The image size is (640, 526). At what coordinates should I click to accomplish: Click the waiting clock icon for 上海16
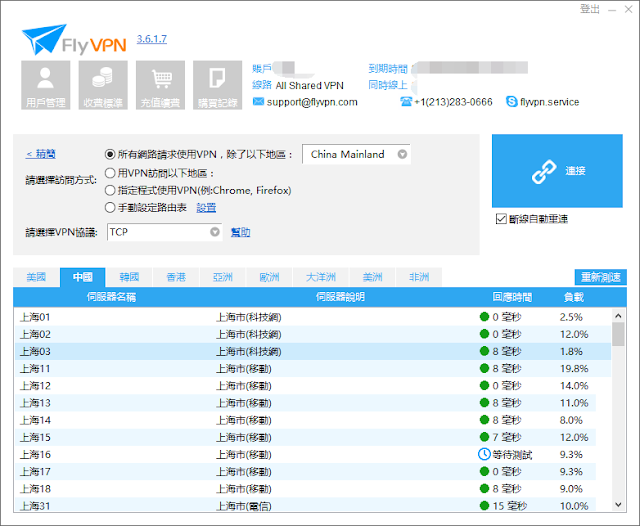click(484, 454)
